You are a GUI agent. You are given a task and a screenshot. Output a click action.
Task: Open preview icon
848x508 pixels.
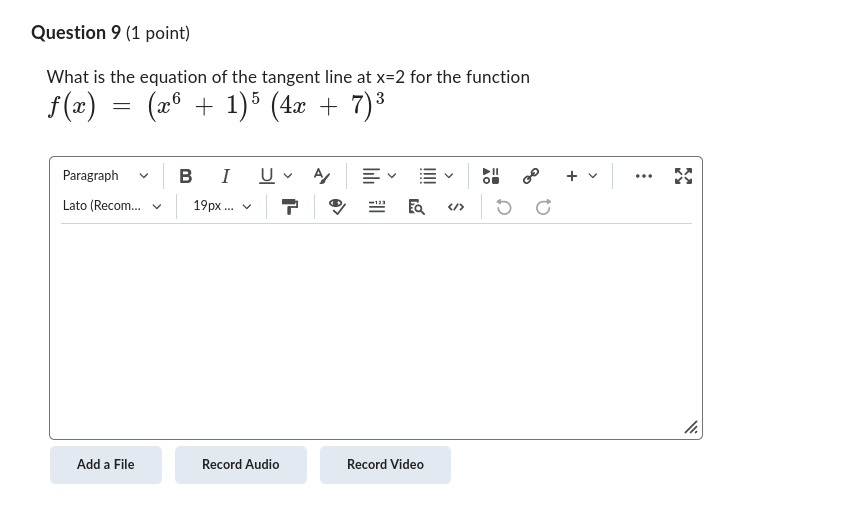click(x=416, y=207)
